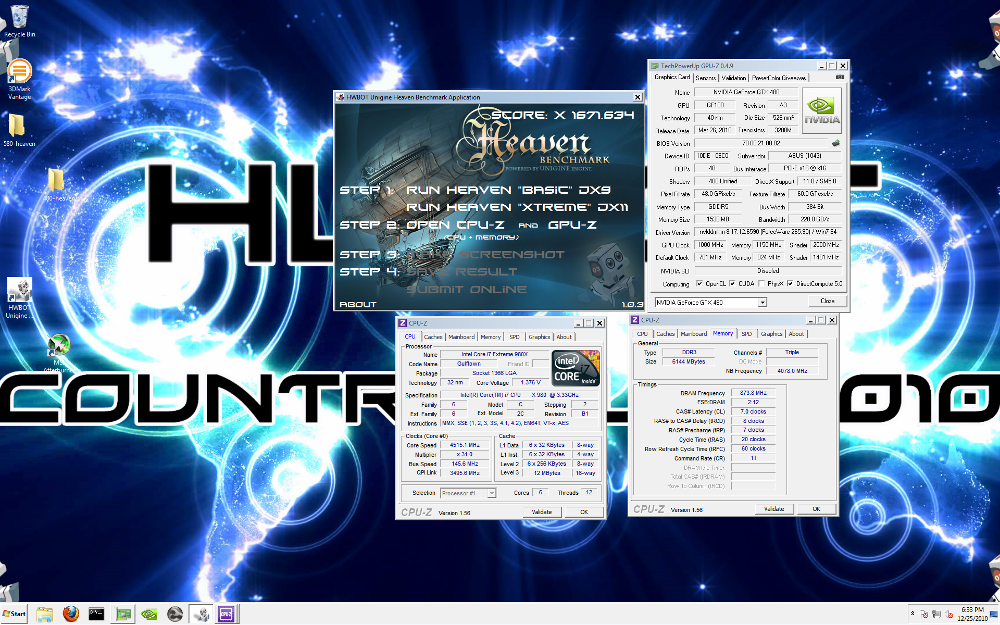Click the Intel Core i7 logo in CPU-Z
Image resolution: width=1000 pixels, height=625 pixels.
point(575,367)
